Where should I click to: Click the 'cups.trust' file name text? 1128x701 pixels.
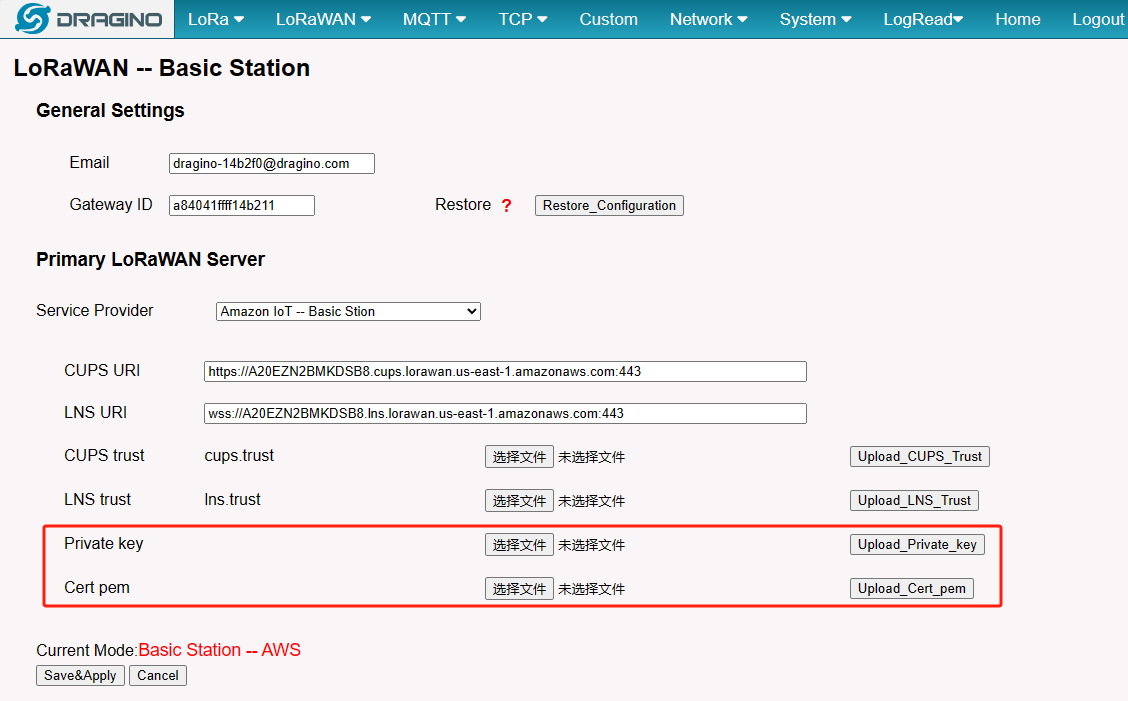pos(239,456)
